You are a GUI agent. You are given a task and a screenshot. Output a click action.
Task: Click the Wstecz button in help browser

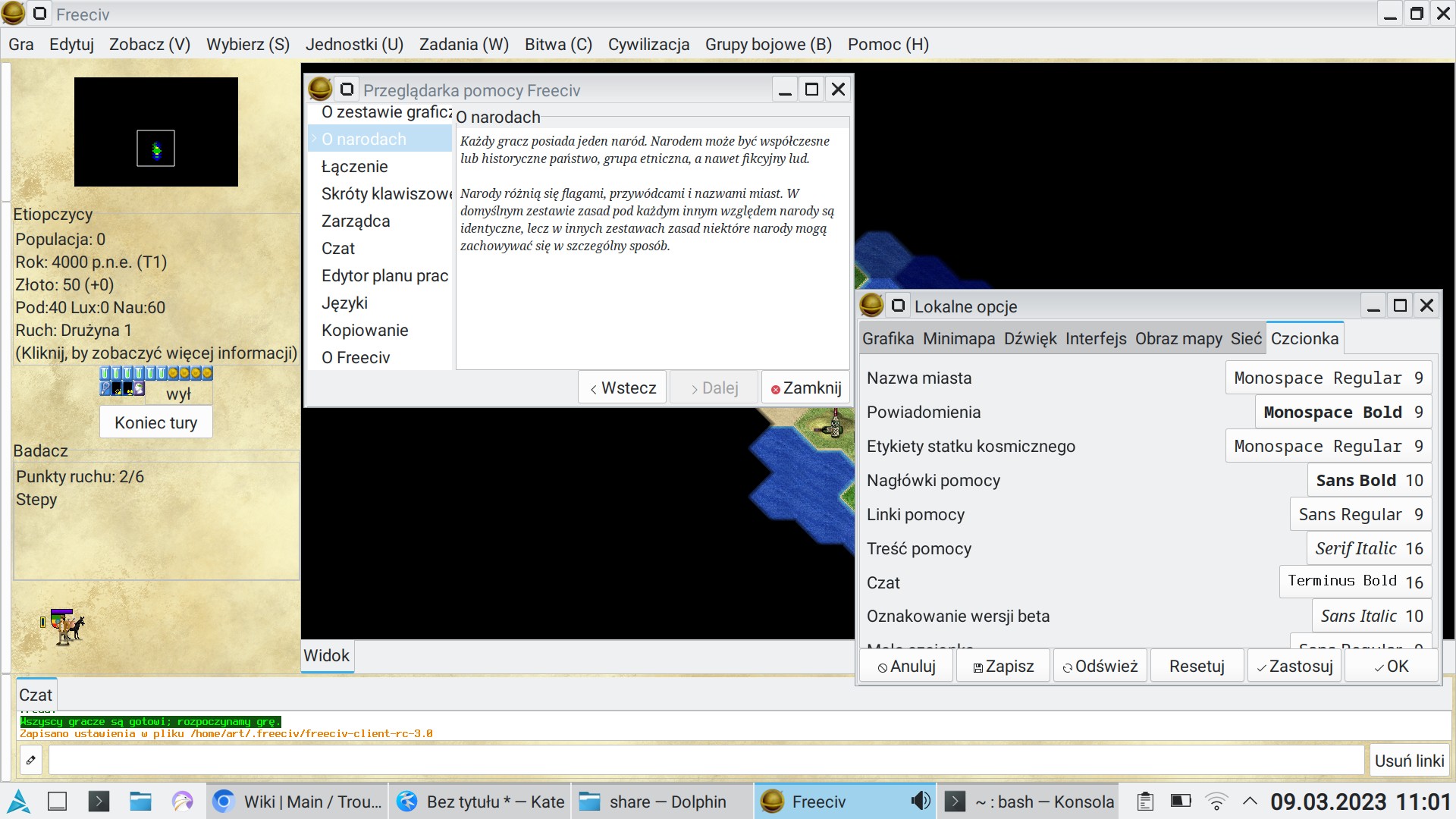(x=623, y=388)
